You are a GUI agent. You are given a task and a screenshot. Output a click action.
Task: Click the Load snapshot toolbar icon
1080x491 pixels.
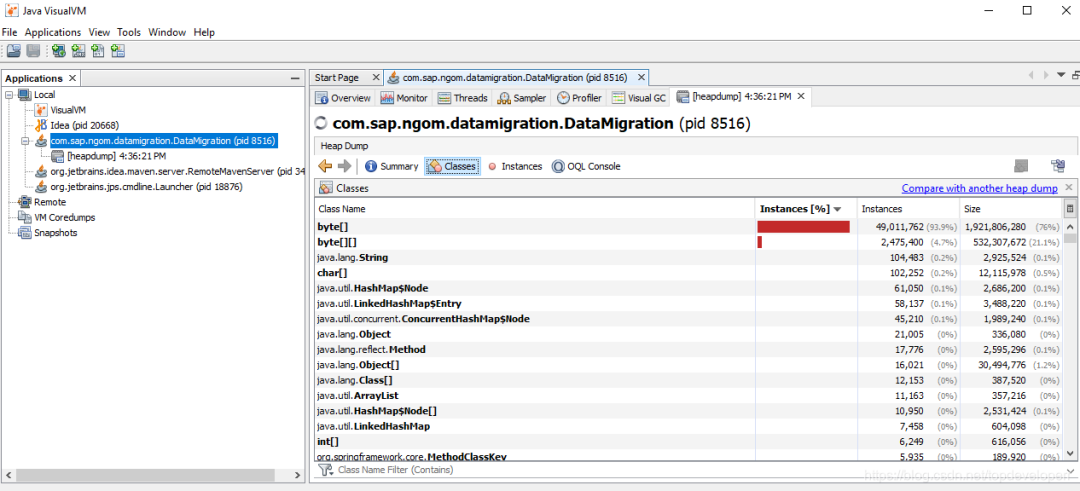[x=13, y=50]
